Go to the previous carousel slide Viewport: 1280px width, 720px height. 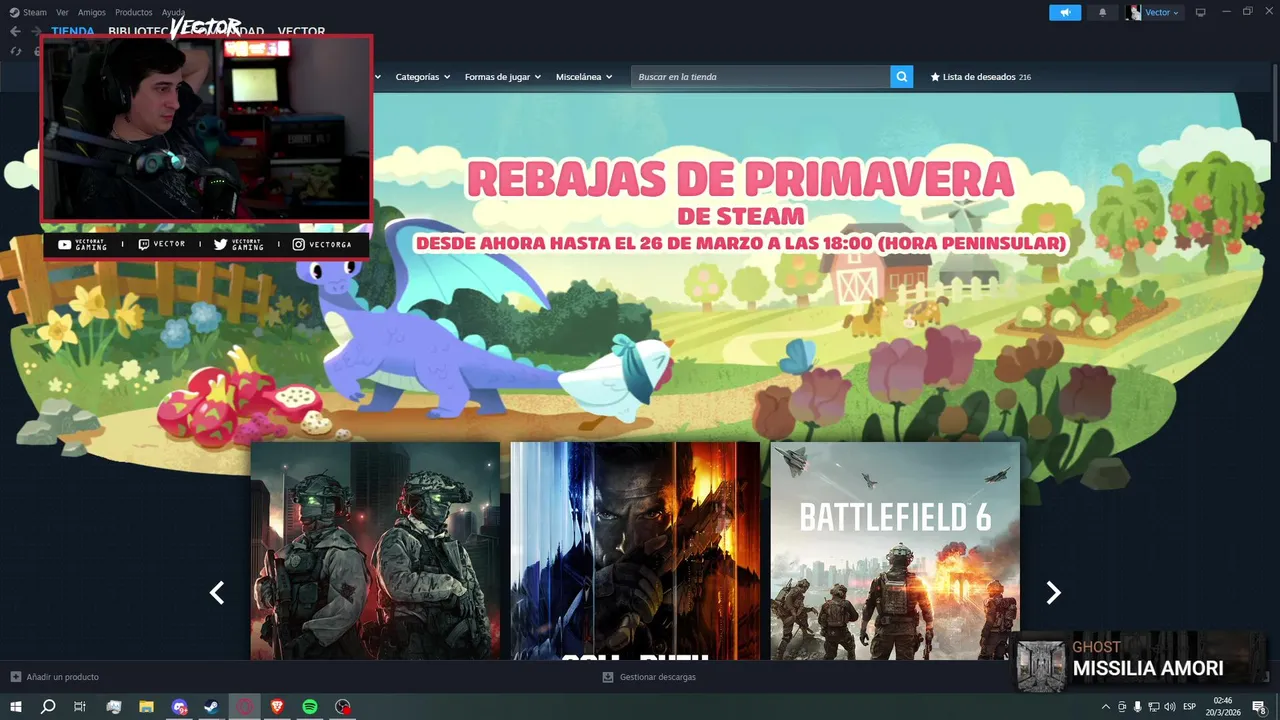click(217, 593)
